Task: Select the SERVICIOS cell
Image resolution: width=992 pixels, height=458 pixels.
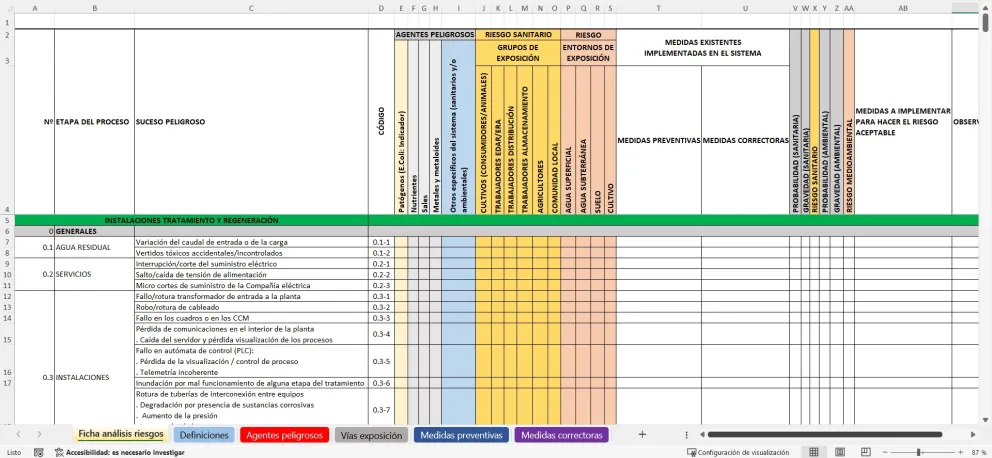Action: tap(94, 275)
